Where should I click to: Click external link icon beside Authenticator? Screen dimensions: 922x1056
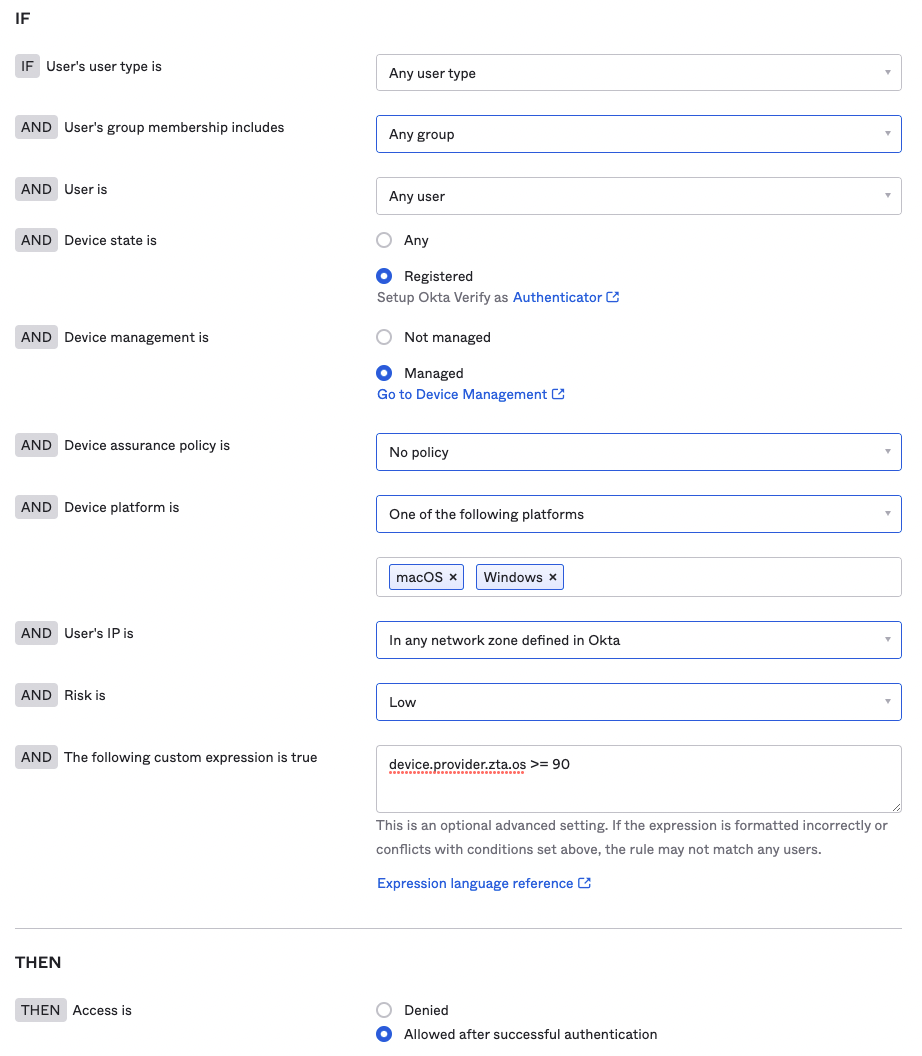tap(612, 297)
